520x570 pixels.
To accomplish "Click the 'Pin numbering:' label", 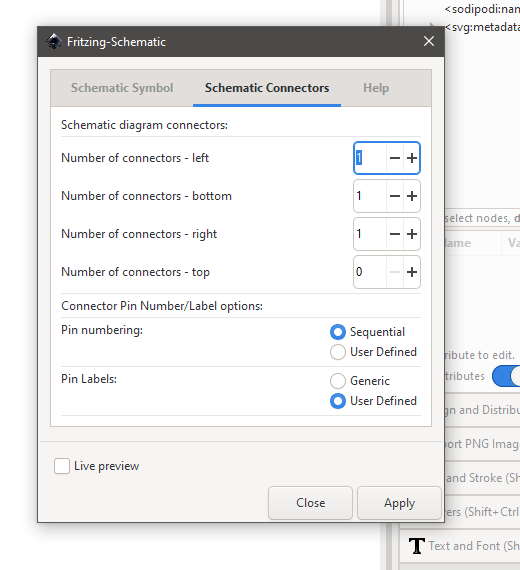I will (x=102, y=330).
